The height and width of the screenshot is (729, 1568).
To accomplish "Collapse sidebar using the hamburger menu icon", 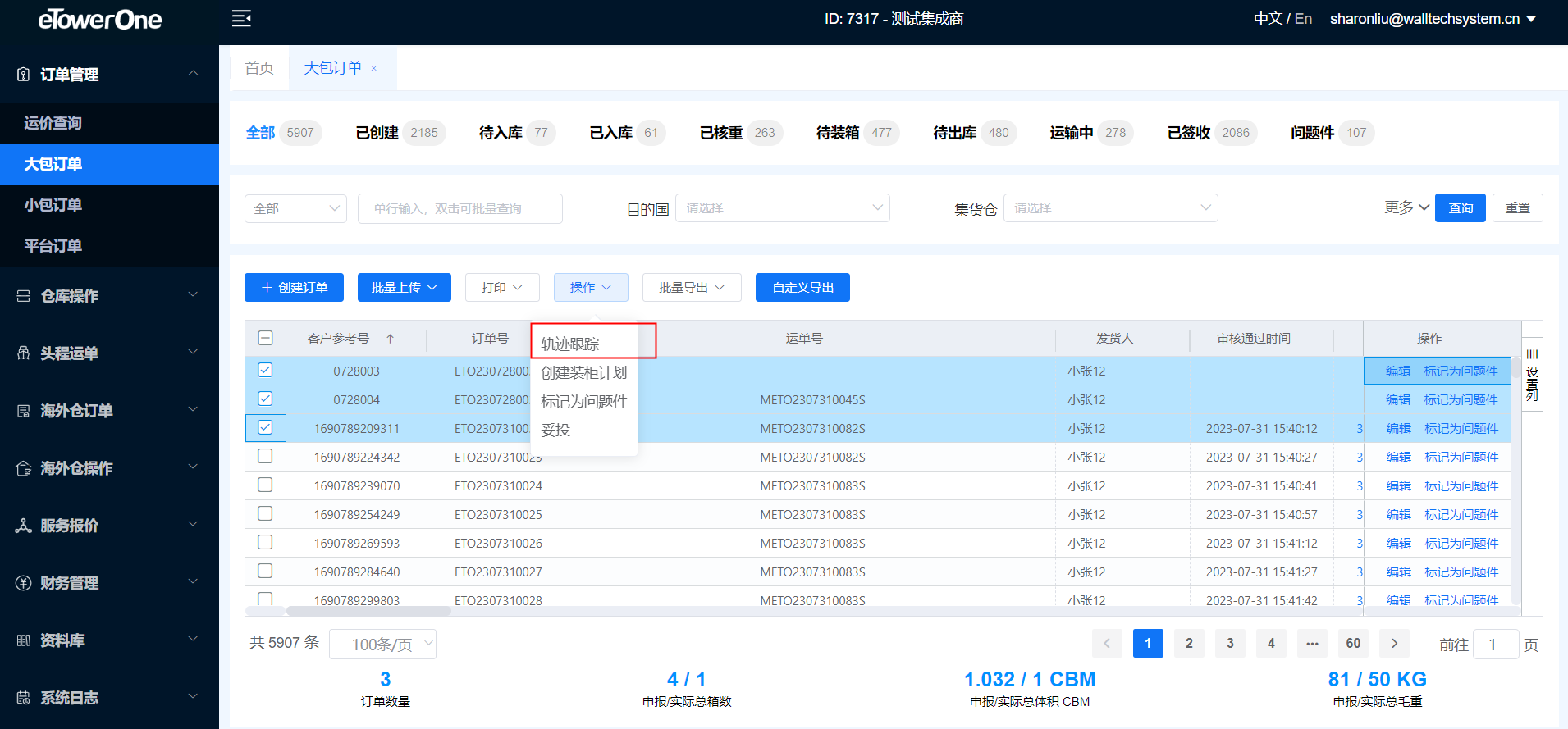I will (241, 19).
